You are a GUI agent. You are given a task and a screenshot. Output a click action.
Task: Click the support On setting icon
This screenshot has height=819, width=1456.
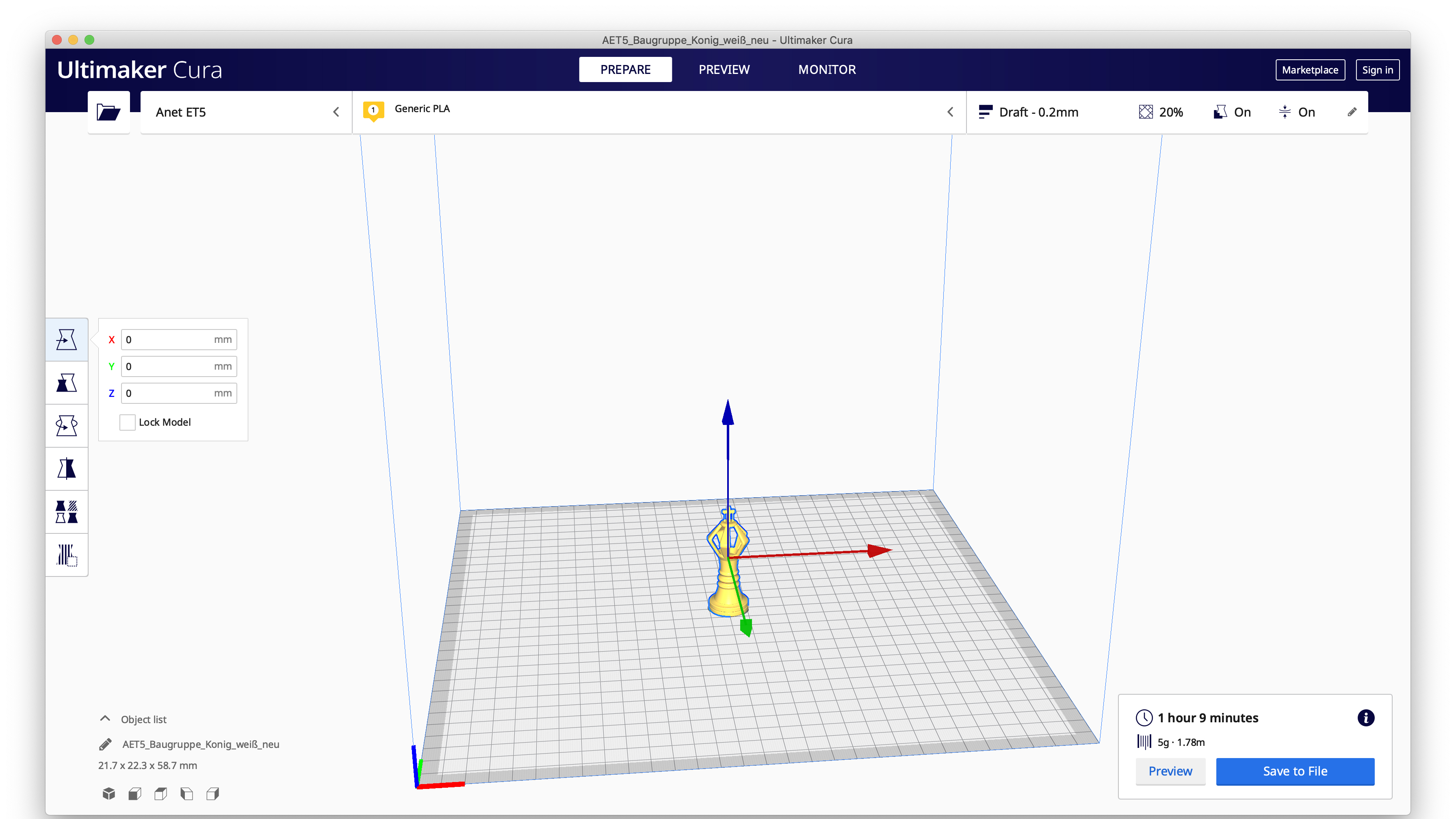click(1220, 112)
